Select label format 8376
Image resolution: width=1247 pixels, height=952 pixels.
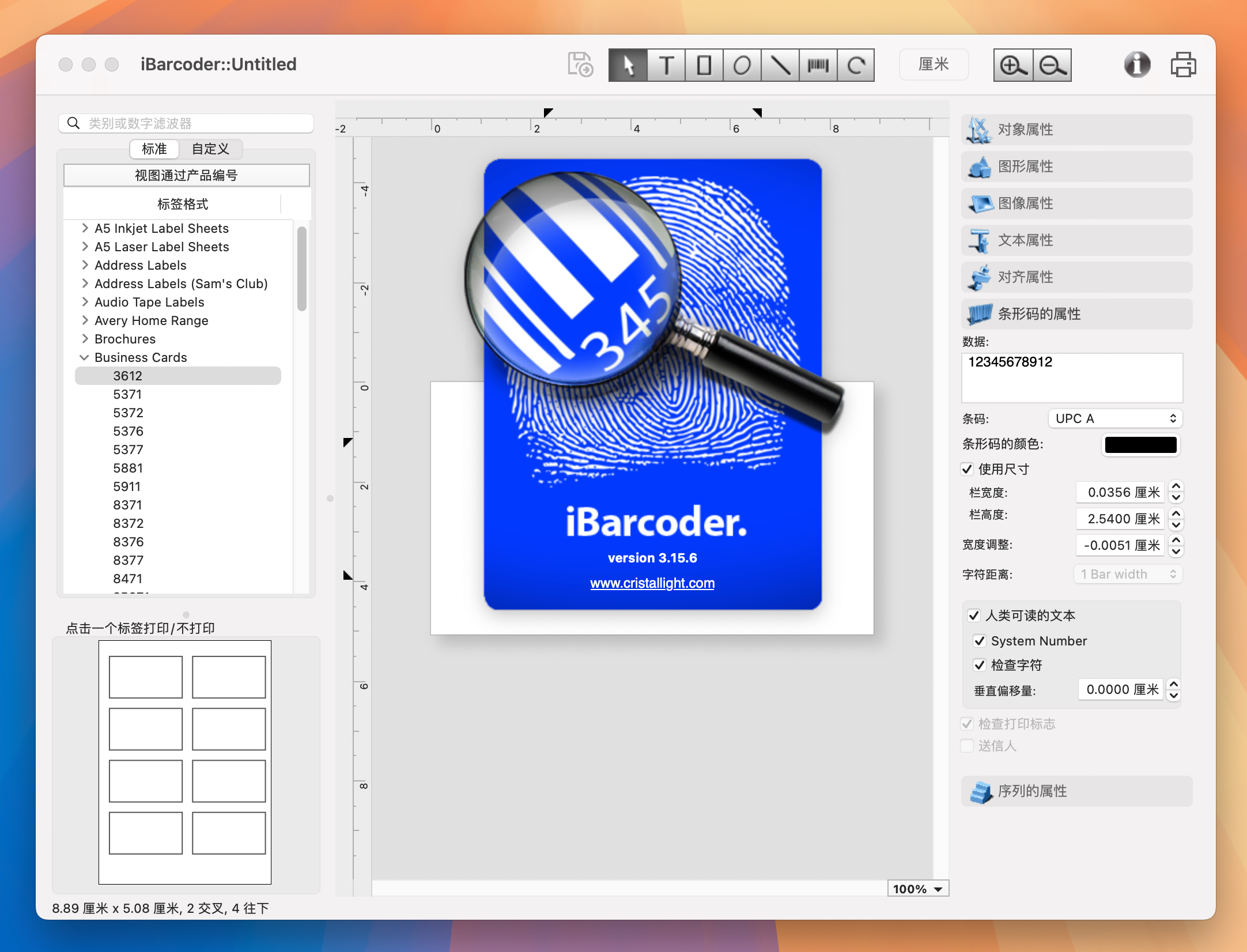[x=127, y=542]
